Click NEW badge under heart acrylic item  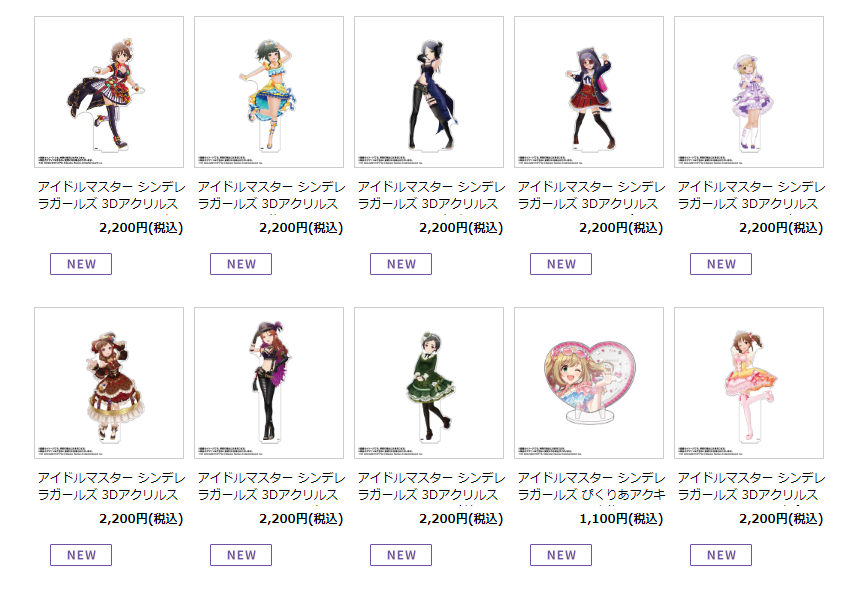click(561, 555)
